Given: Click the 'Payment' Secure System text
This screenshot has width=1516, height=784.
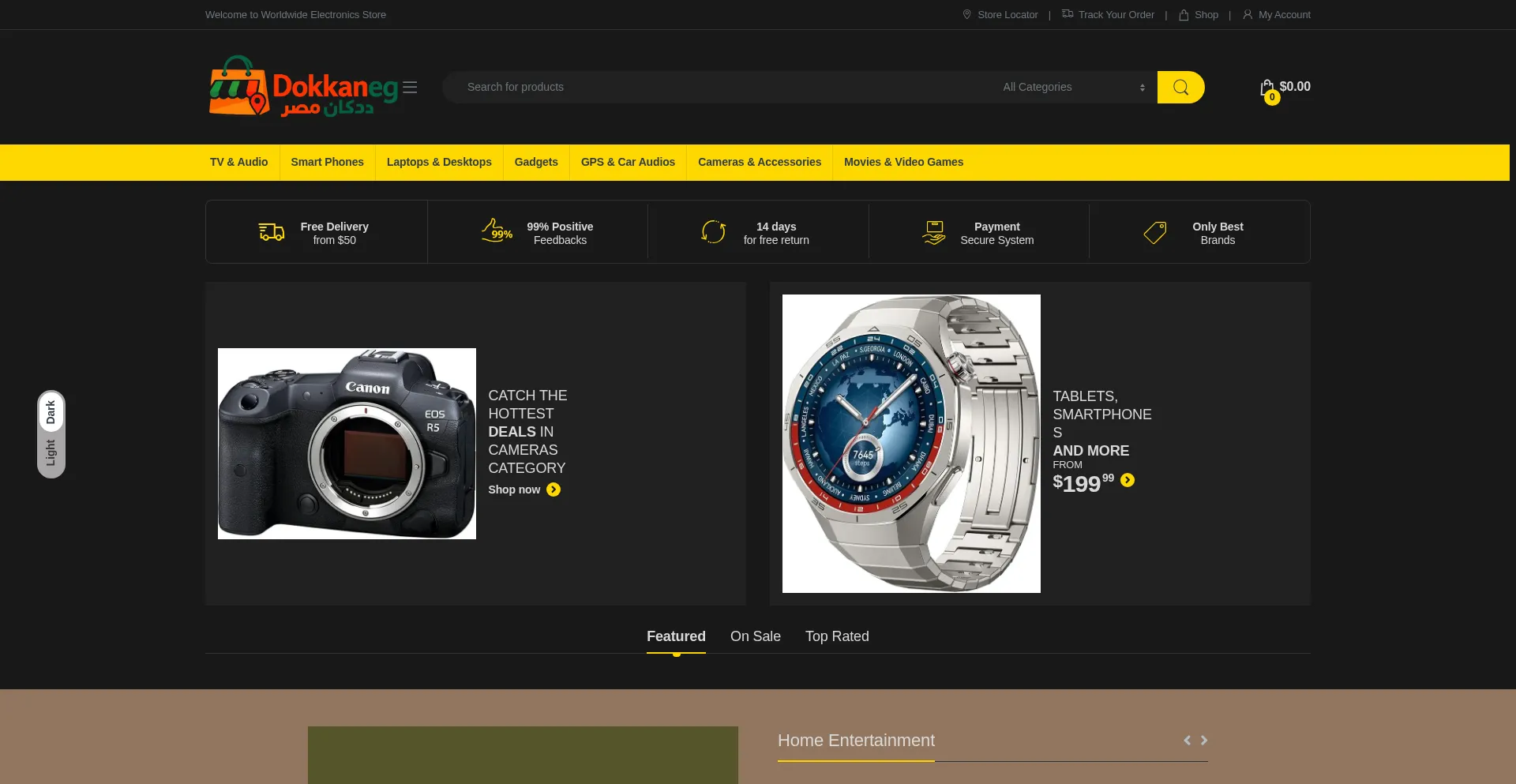Looking at the screenshot, I should tap(996, 227).
